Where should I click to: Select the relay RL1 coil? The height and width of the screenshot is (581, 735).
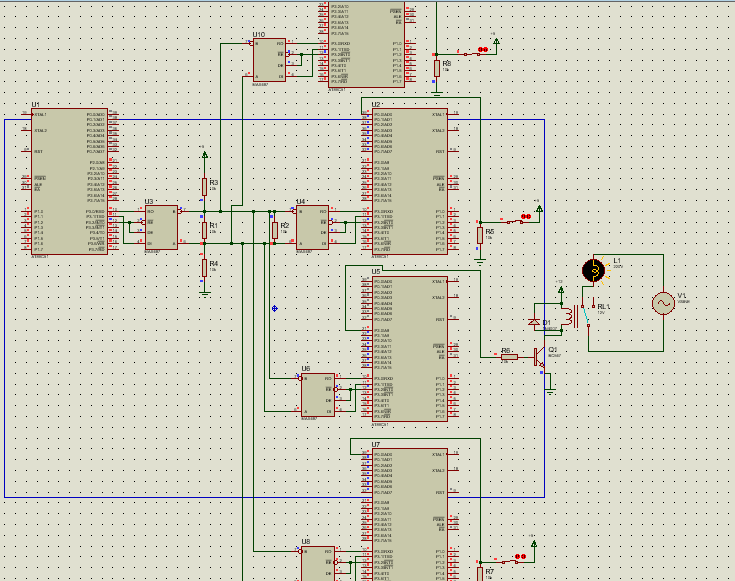click(x=567, y=318)
